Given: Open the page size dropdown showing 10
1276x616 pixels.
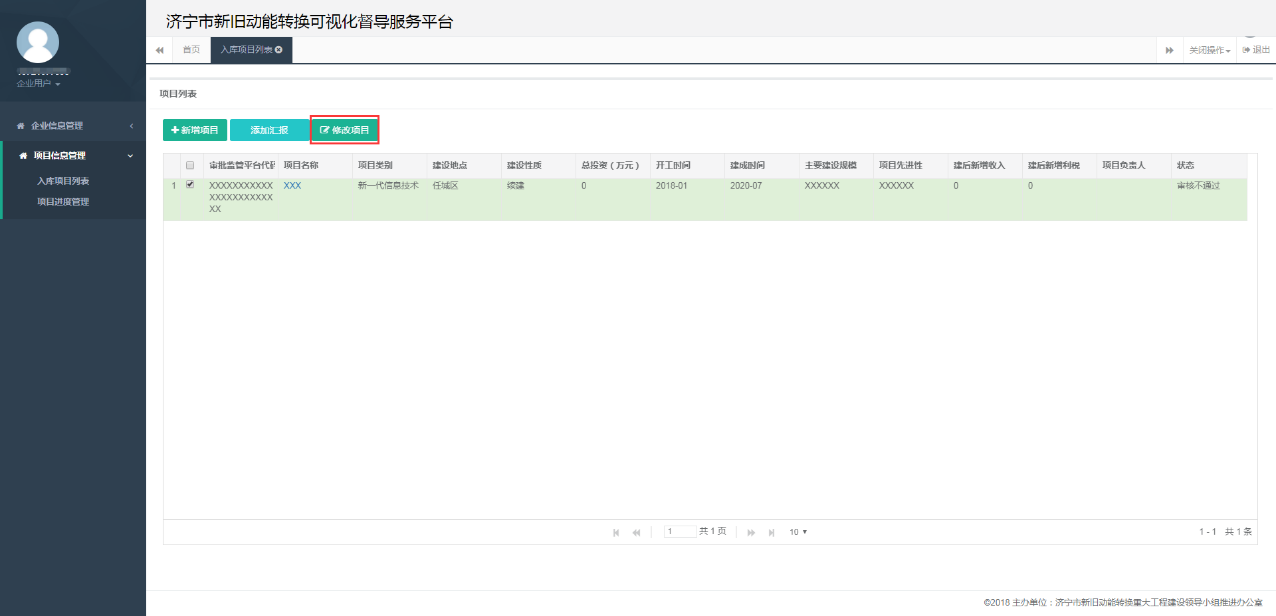Looking at the screenshot, I should pos(797,531).
